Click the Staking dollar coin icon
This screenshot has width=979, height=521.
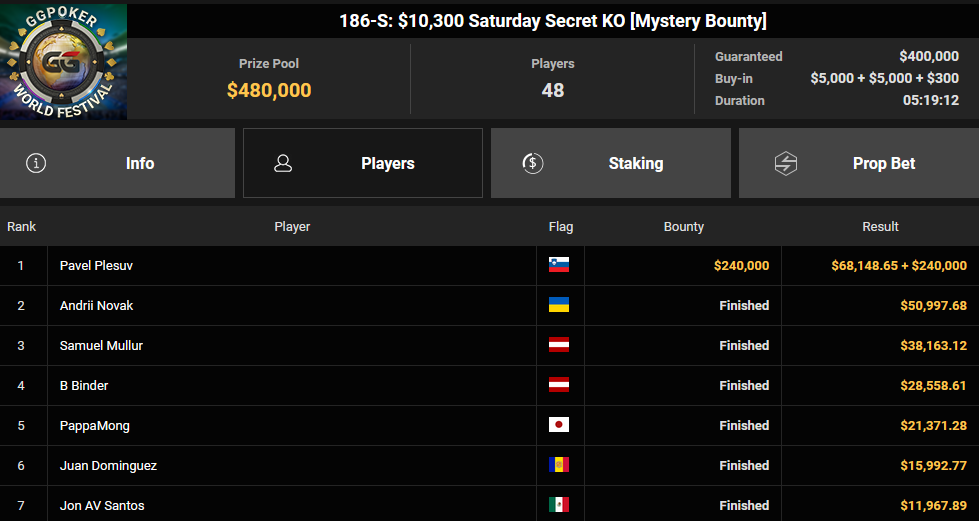[533, 163]
